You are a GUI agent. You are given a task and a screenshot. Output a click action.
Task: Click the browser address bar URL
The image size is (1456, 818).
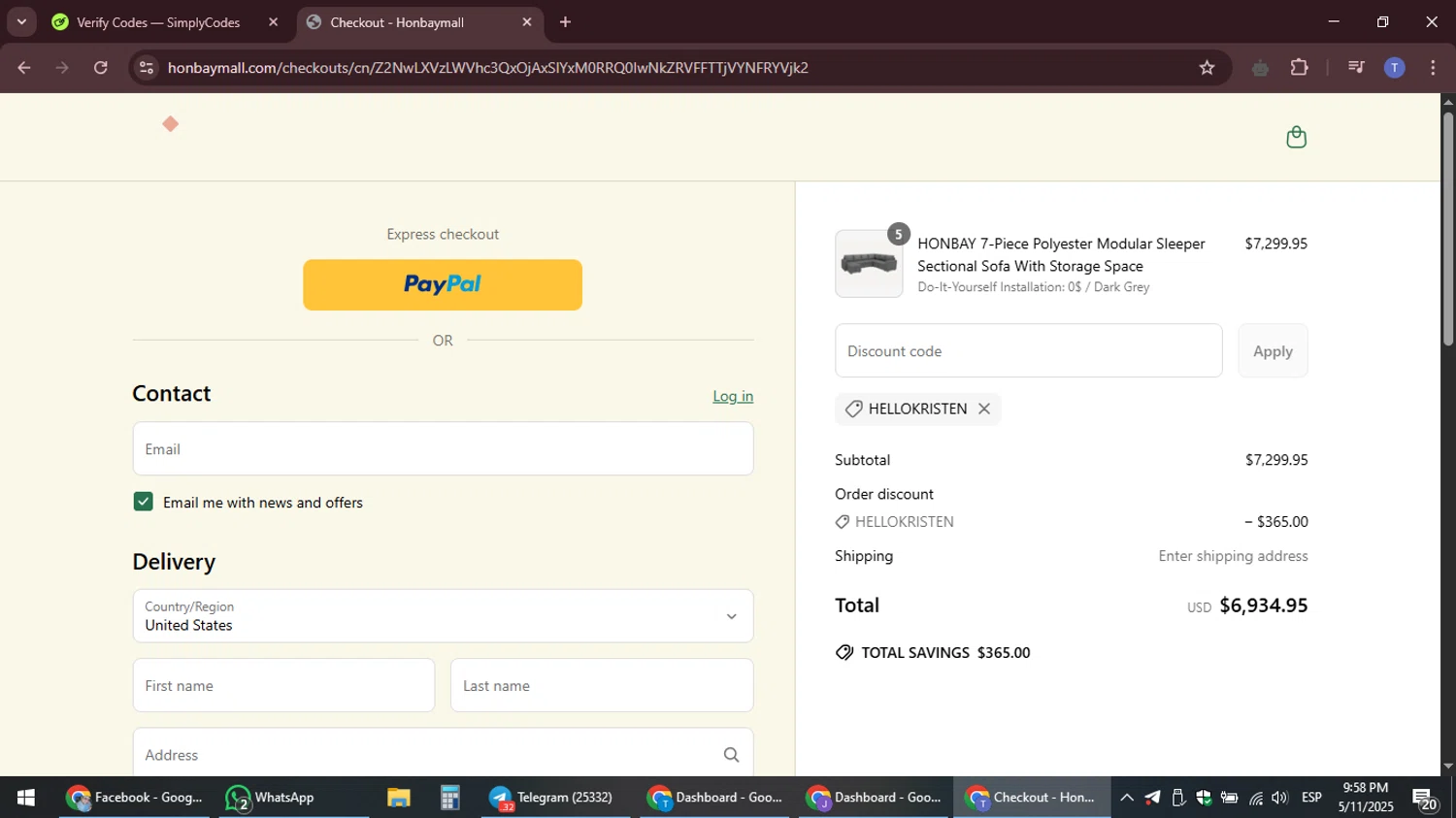coord(487,68)
